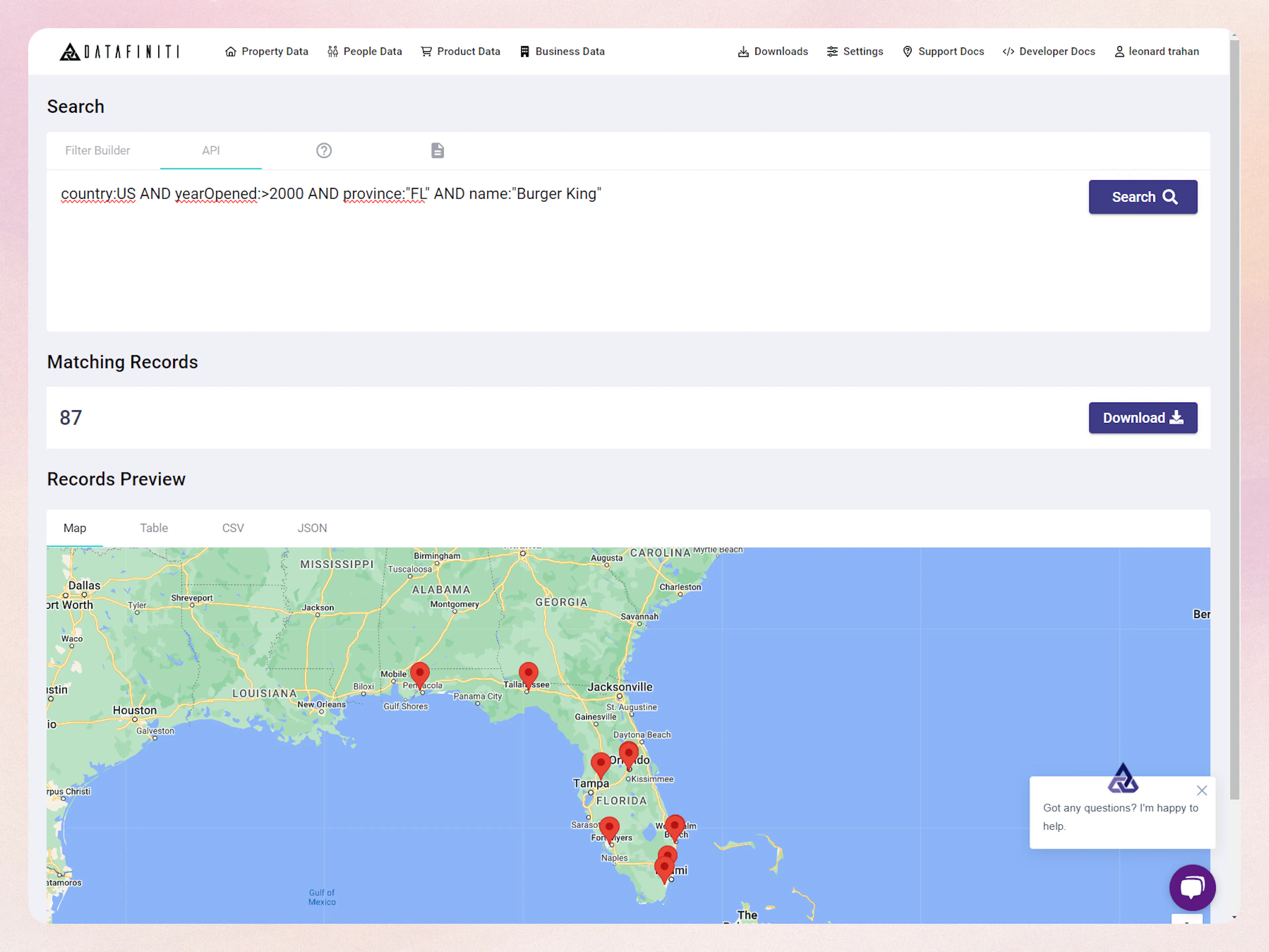This screenshot has width=1269, height=952.
Task: Open the Downloads page
Action: pyautogui.click(x=772, y=51)
